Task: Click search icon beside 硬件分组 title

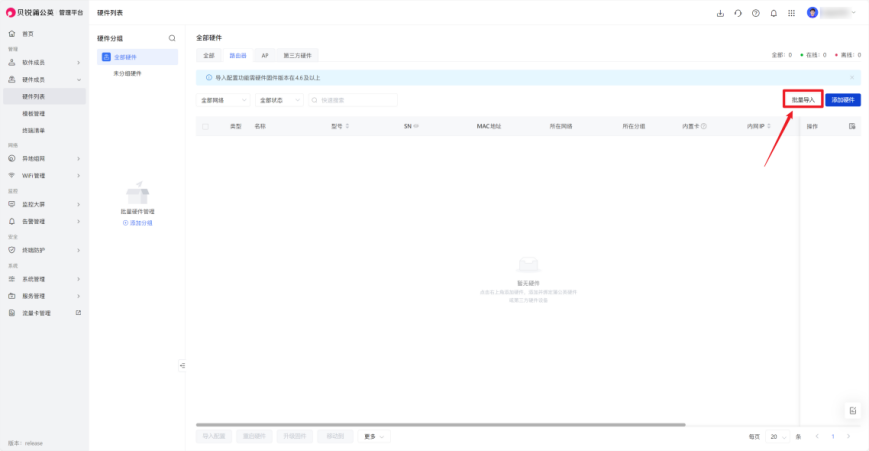Action: point(172,38)
